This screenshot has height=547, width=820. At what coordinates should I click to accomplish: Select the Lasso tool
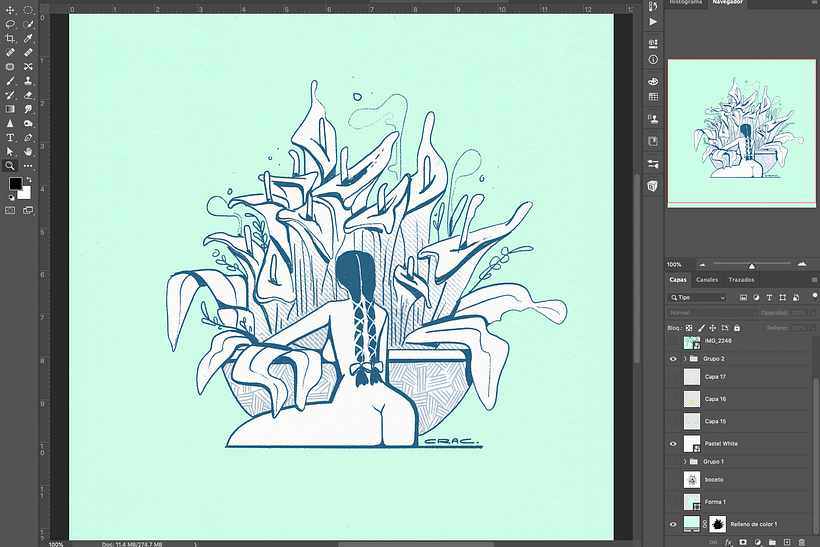[x=10, y=24]
